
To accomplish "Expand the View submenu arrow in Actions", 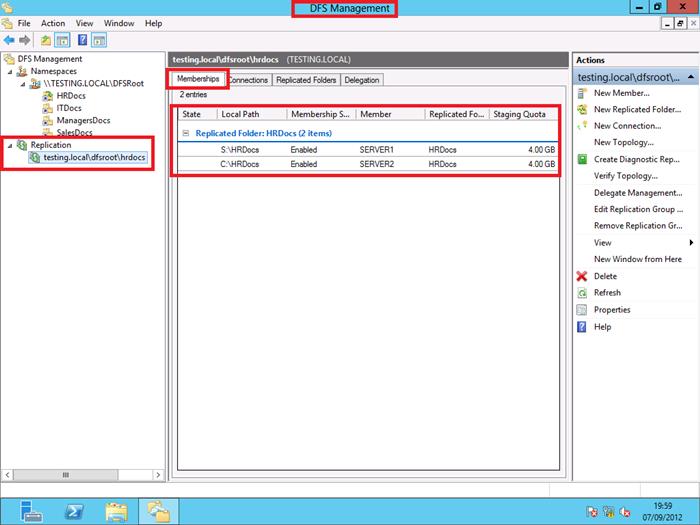I will click(x=691, y=242).
